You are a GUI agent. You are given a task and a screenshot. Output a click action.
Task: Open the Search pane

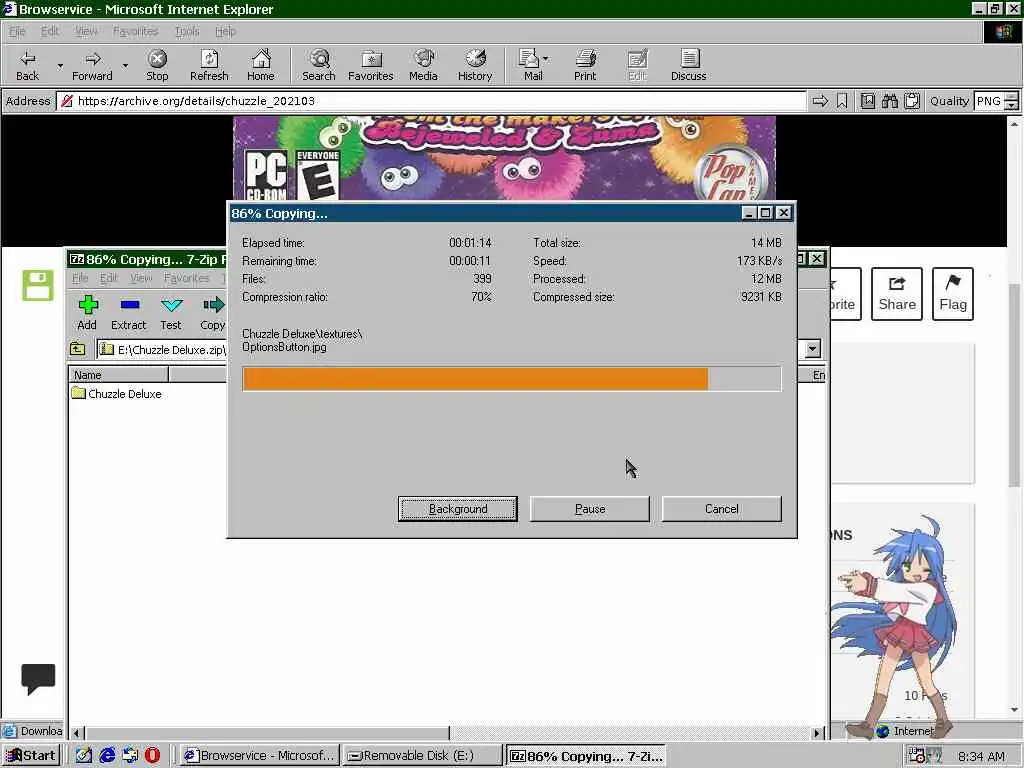point(319,65)
